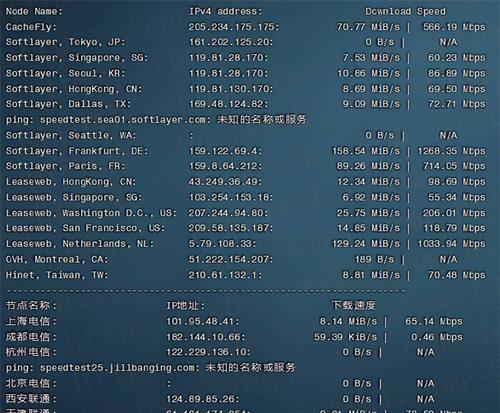Viewport: 500px width, 413px height.
Task: Select IP address 205.234.175.175
Action: coord(231,27)
